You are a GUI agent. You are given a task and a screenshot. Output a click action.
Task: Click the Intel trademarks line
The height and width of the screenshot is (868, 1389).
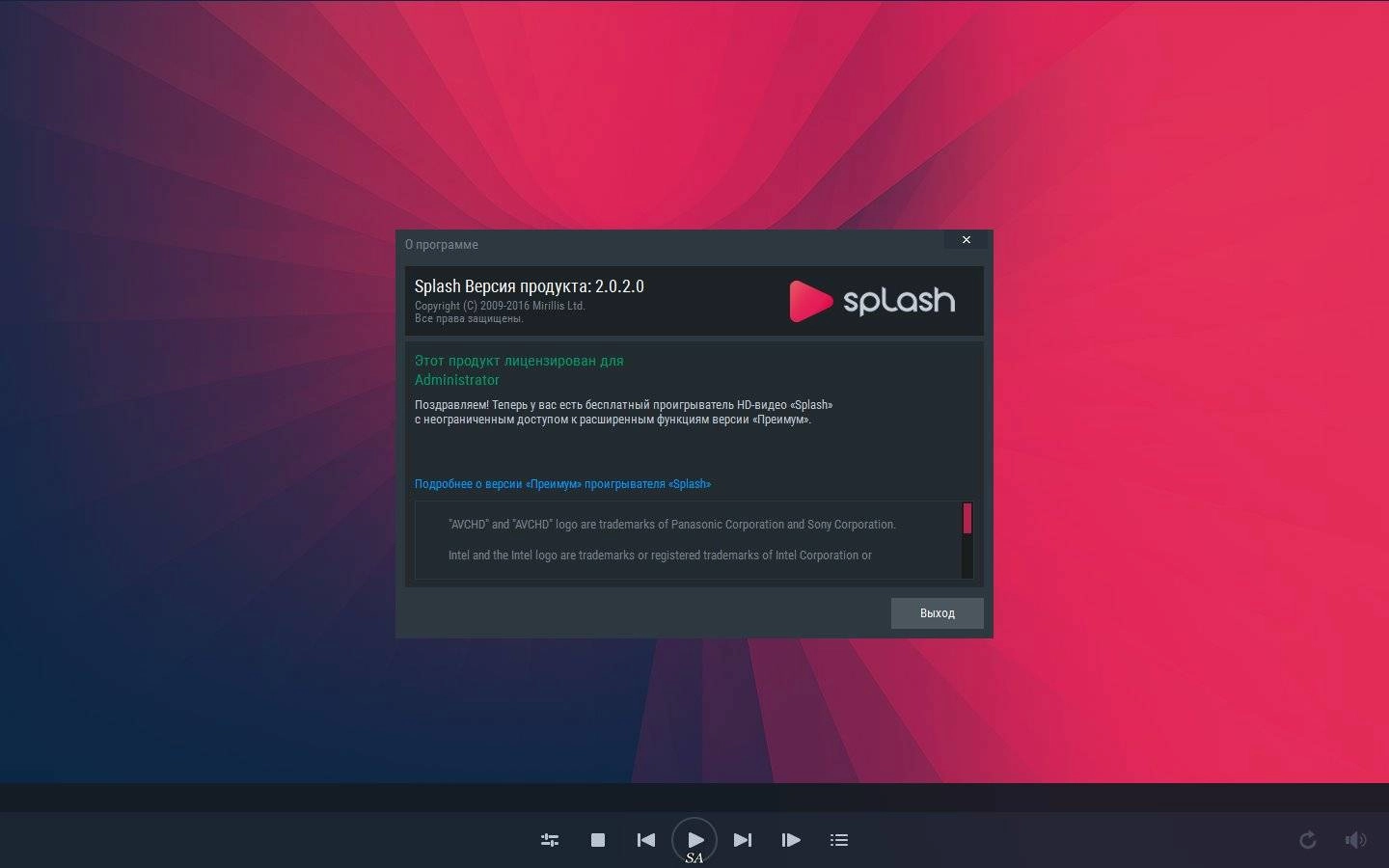[x=660, y=556]
